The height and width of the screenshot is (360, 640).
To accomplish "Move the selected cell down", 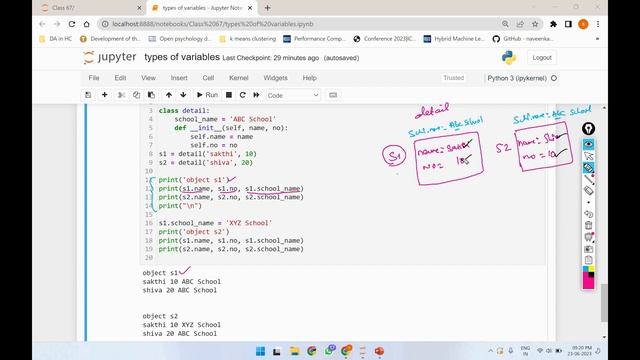I will [x=183, y=95].
